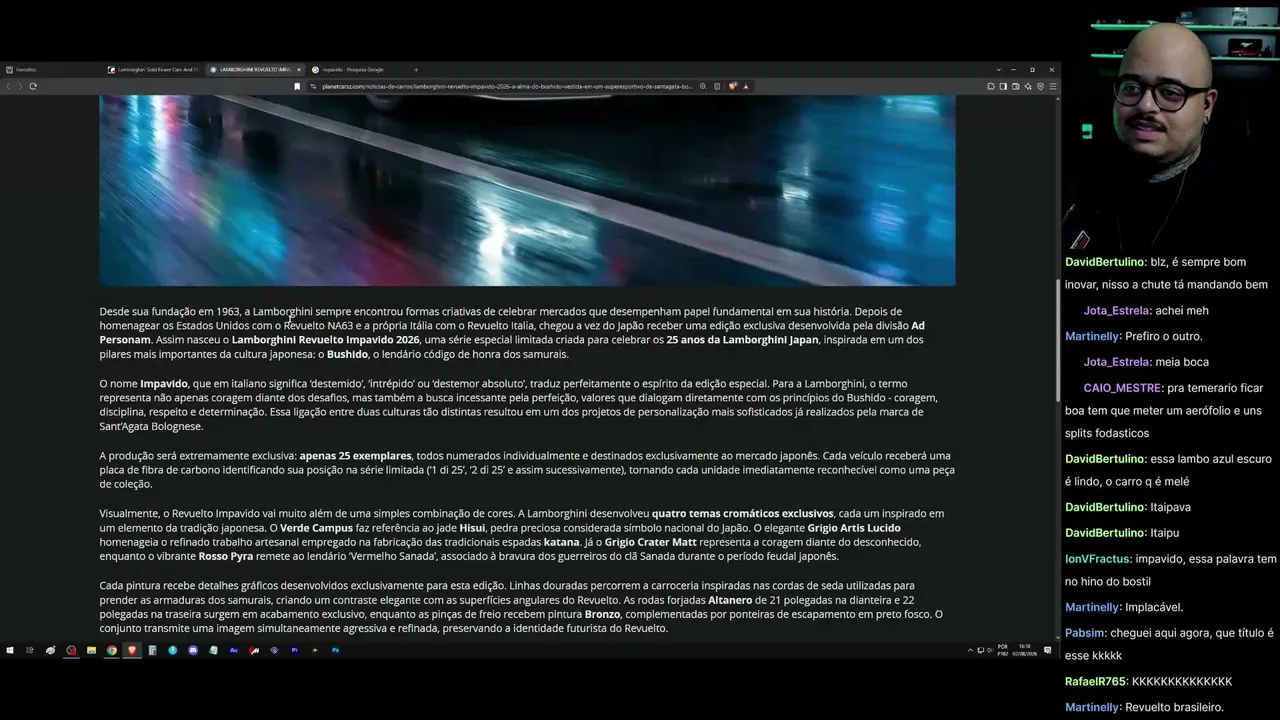Image resolution: width=1280 pixels, height=720 pixels.
Task: Open the Calculator app in the taskbar
Action: pyautogui.click(x=152, y=650)
